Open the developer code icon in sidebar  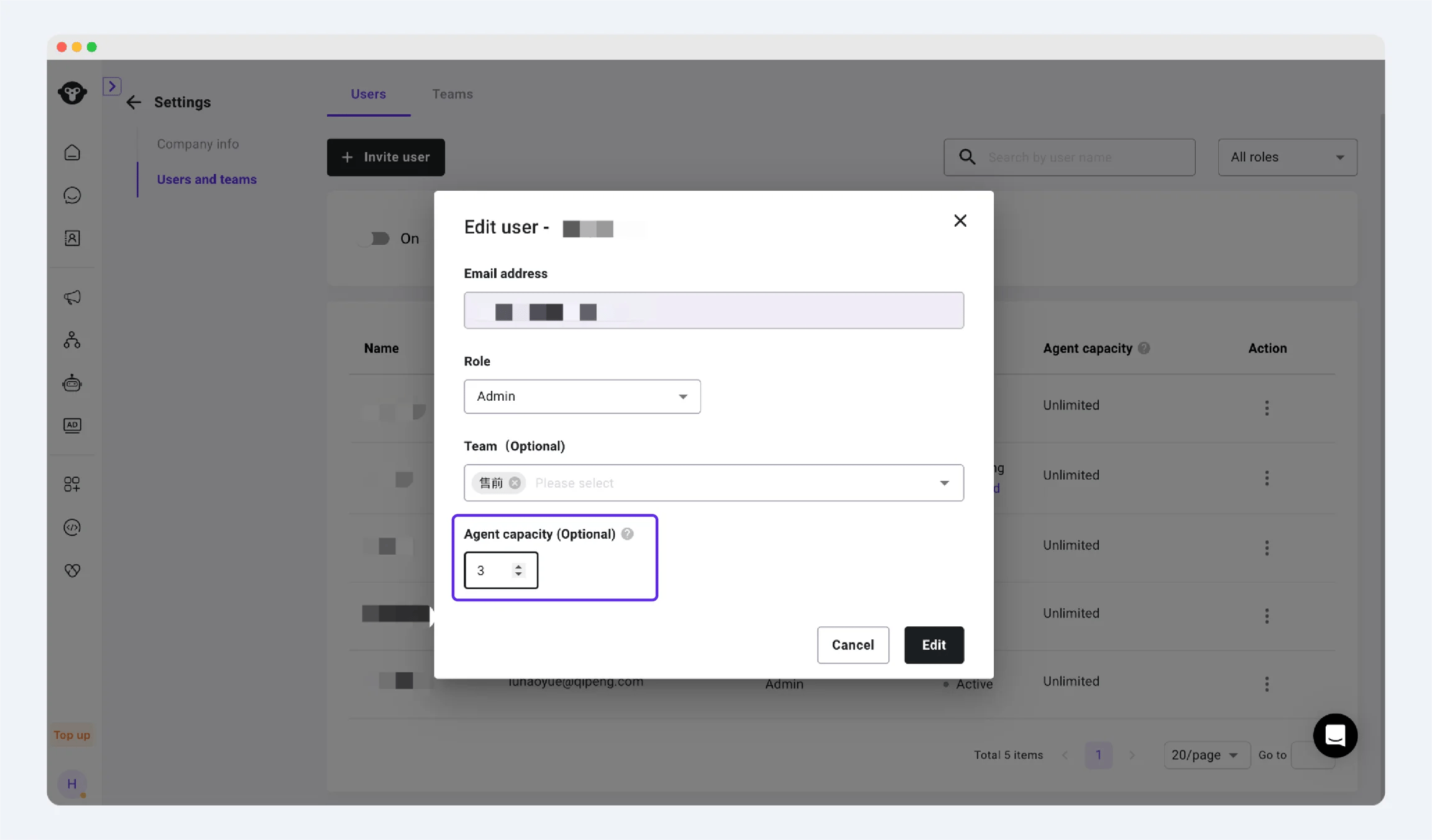click(72, 527)
